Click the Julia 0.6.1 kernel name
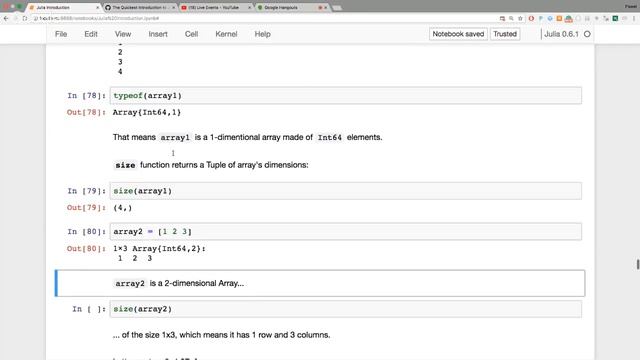 tap(561, 34)
